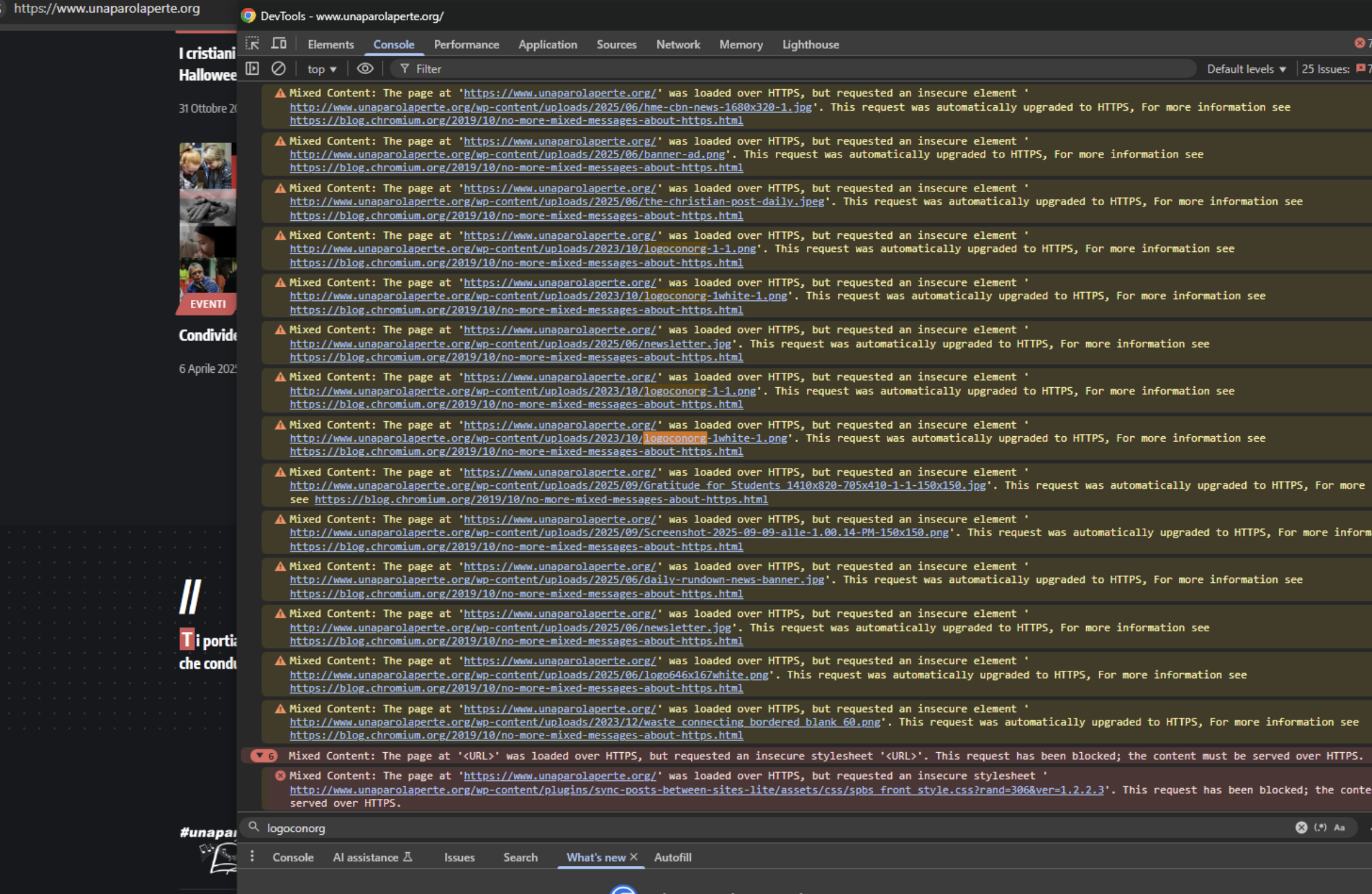Clear the console with the ban icon
The width and height of the screenshot is (1372, 894).
point(278,69)
